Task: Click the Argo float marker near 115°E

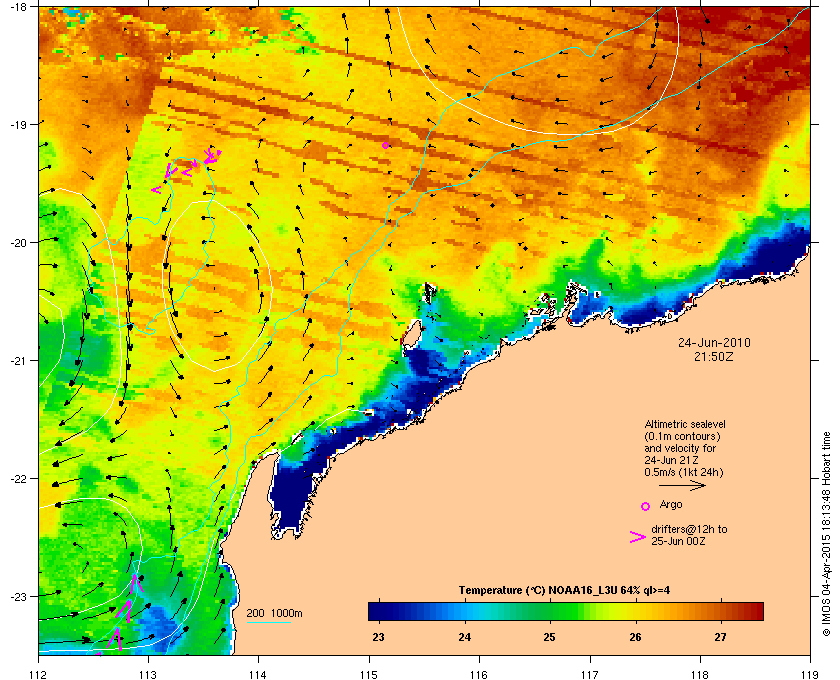Action: tap(385, 145)
